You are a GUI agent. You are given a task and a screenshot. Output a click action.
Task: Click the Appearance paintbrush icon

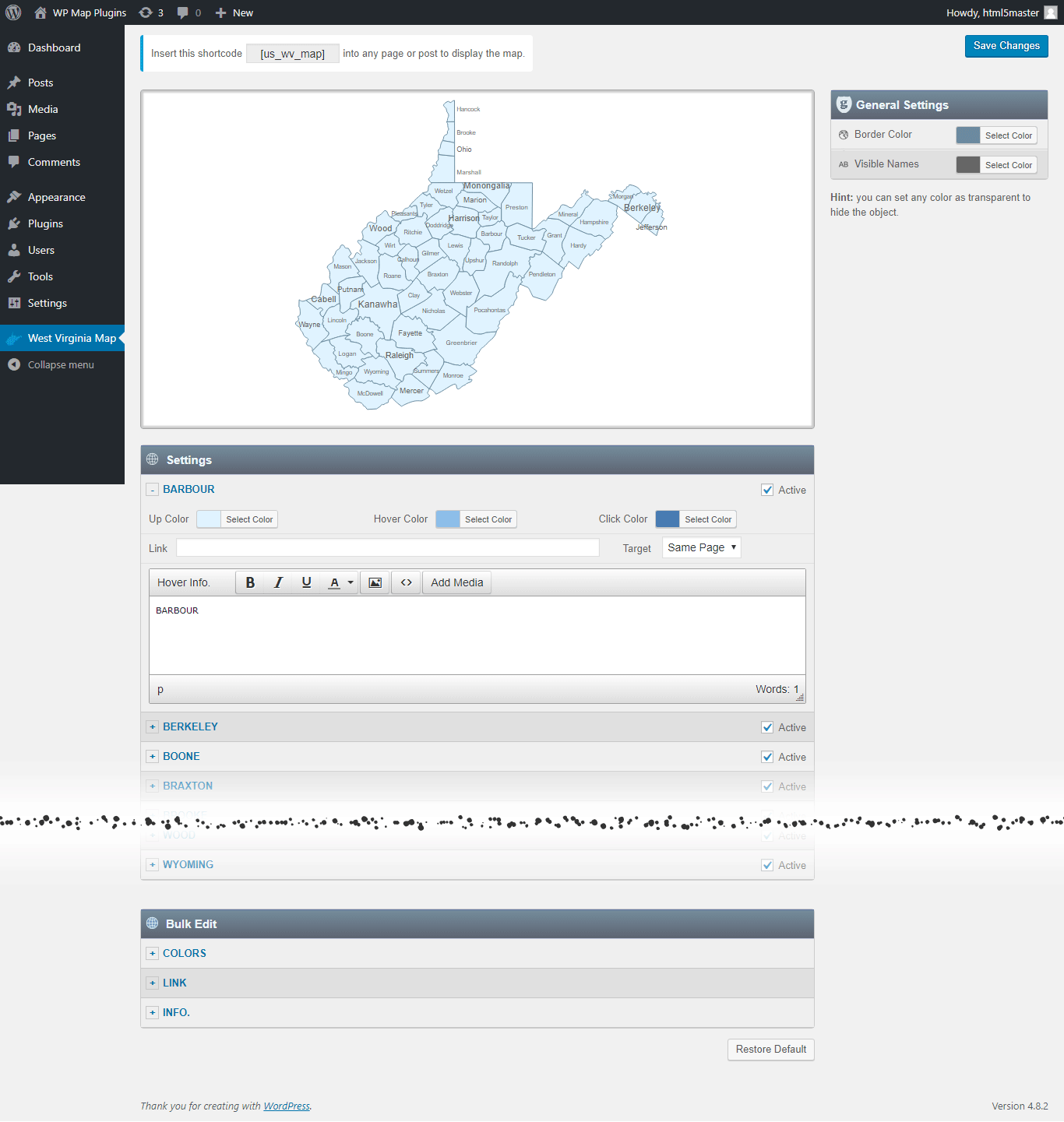(14, 197)
